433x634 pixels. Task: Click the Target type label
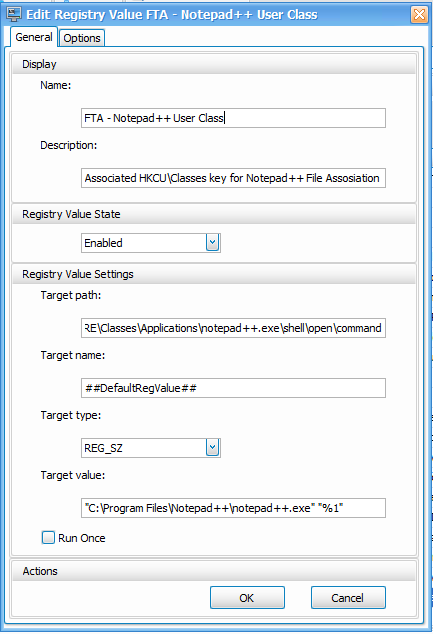coord(71,415)
